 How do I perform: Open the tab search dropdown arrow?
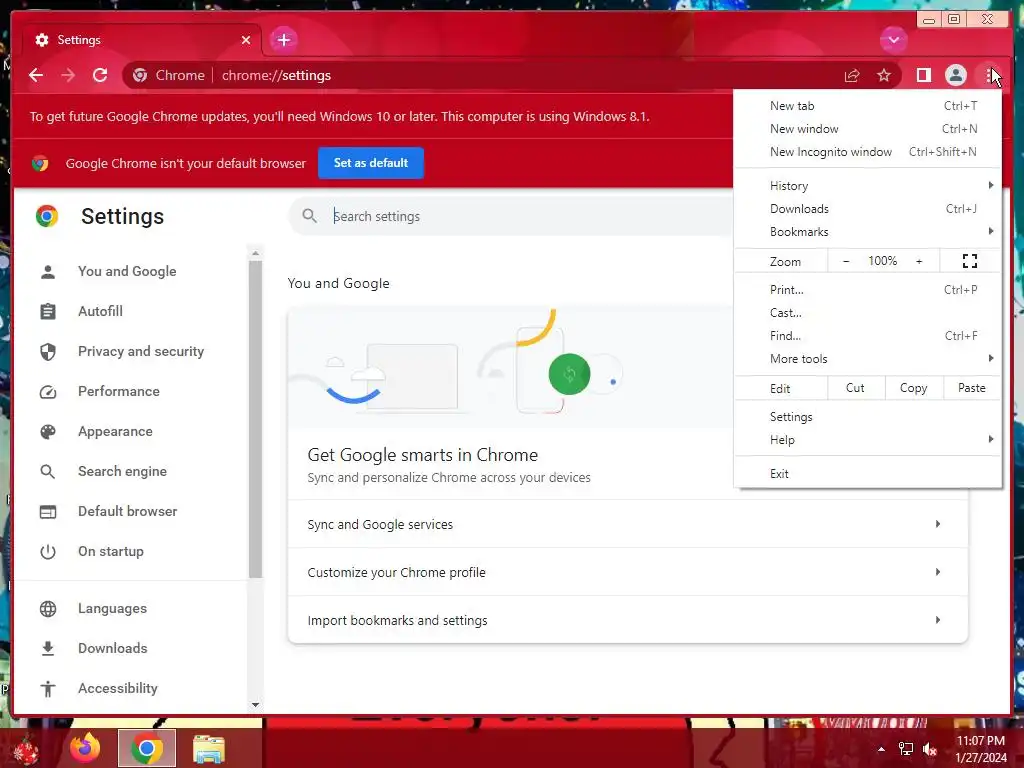click(x=893, y=40)
